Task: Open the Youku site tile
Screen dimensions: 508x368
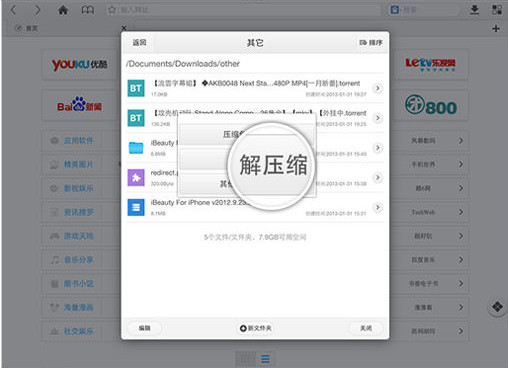Action: (x=80, y=64)
